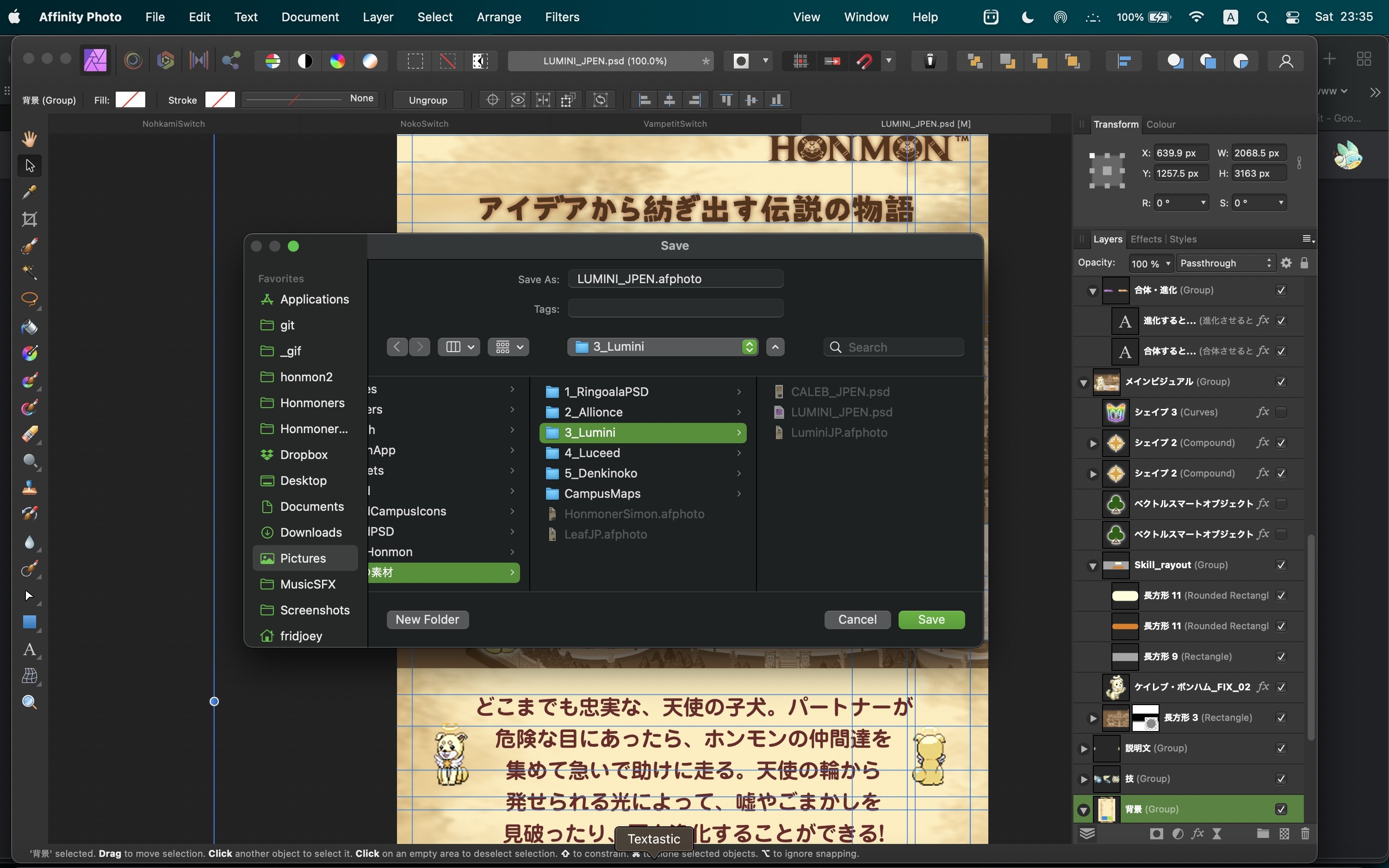Switch to Photo Persona icon

tap(96, 60)
